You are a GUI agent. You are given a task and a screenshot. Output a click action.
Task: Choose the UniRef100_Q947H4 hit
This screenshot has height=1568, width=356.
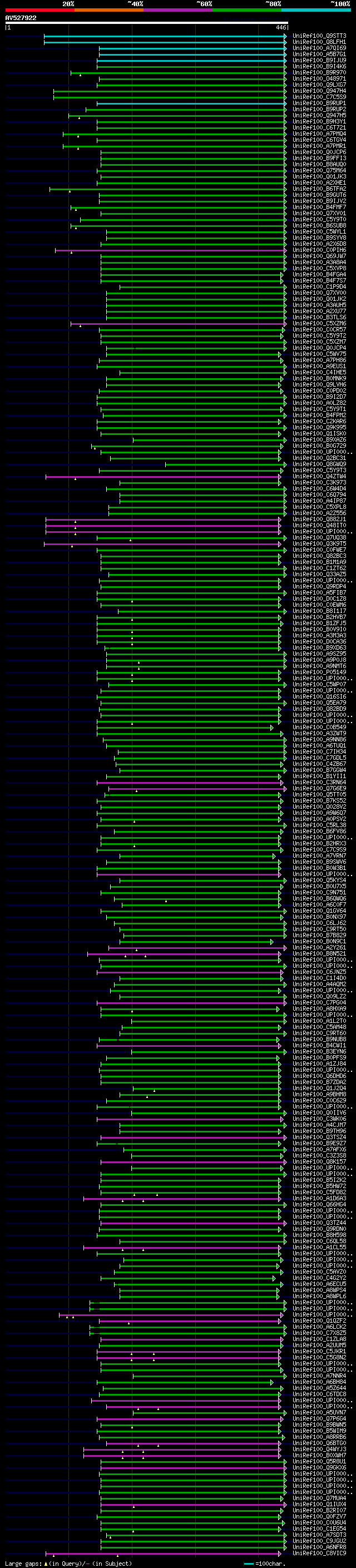[319, 91]
